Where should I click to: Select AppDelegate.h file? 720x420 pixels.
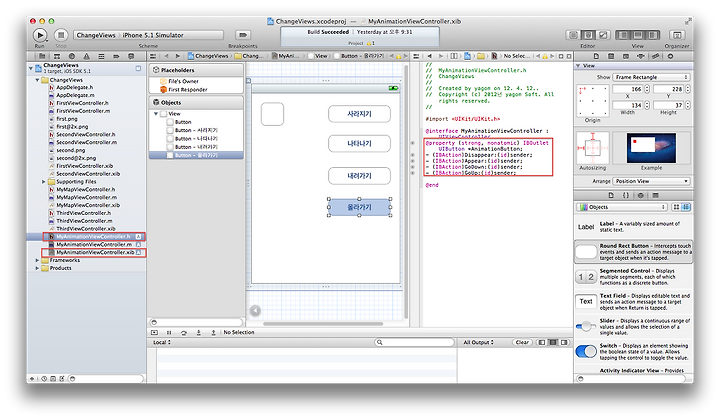tap(74, 87)
